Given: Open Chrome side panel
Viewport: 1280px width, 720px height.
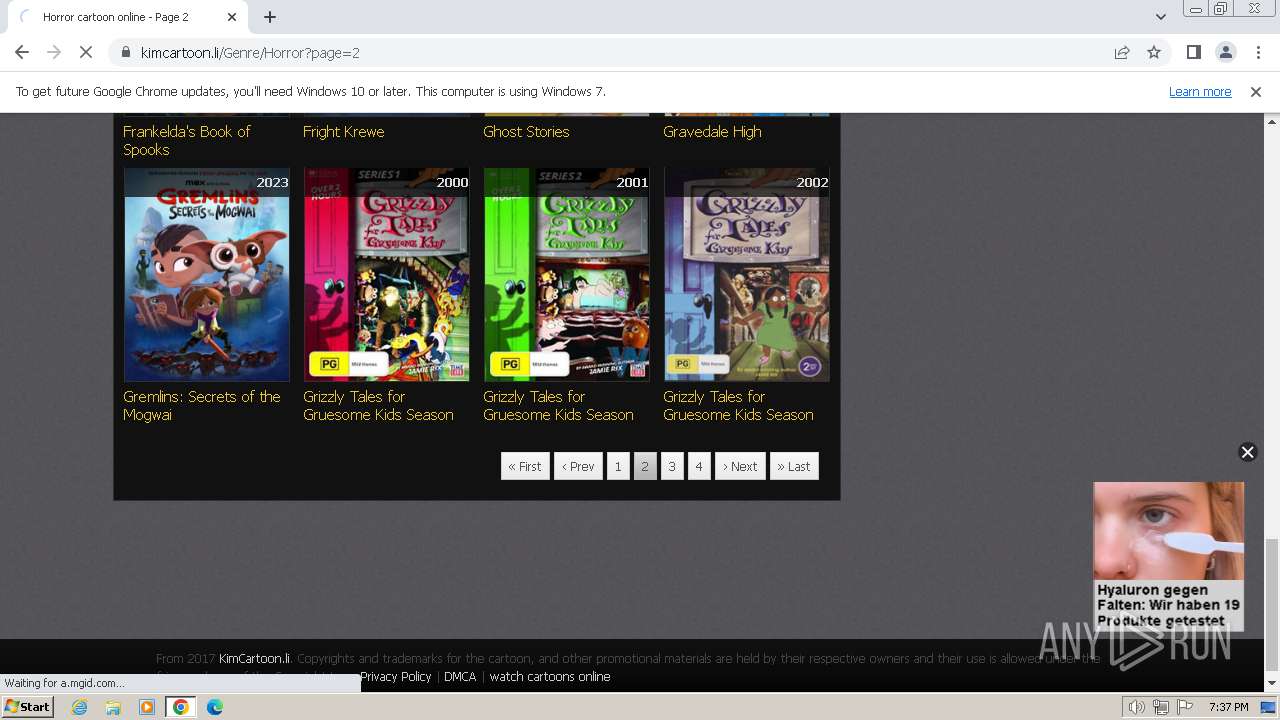Looking at the screenshot, I should coord(1193,52).
